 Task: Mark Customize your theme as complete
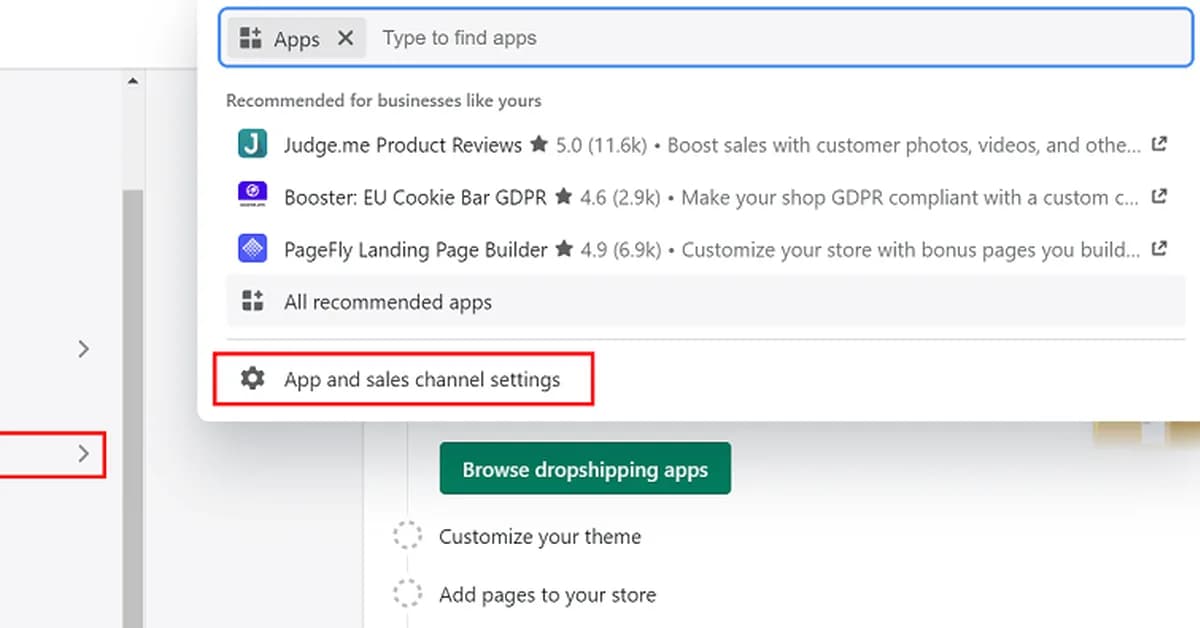(x=408, y=535)
